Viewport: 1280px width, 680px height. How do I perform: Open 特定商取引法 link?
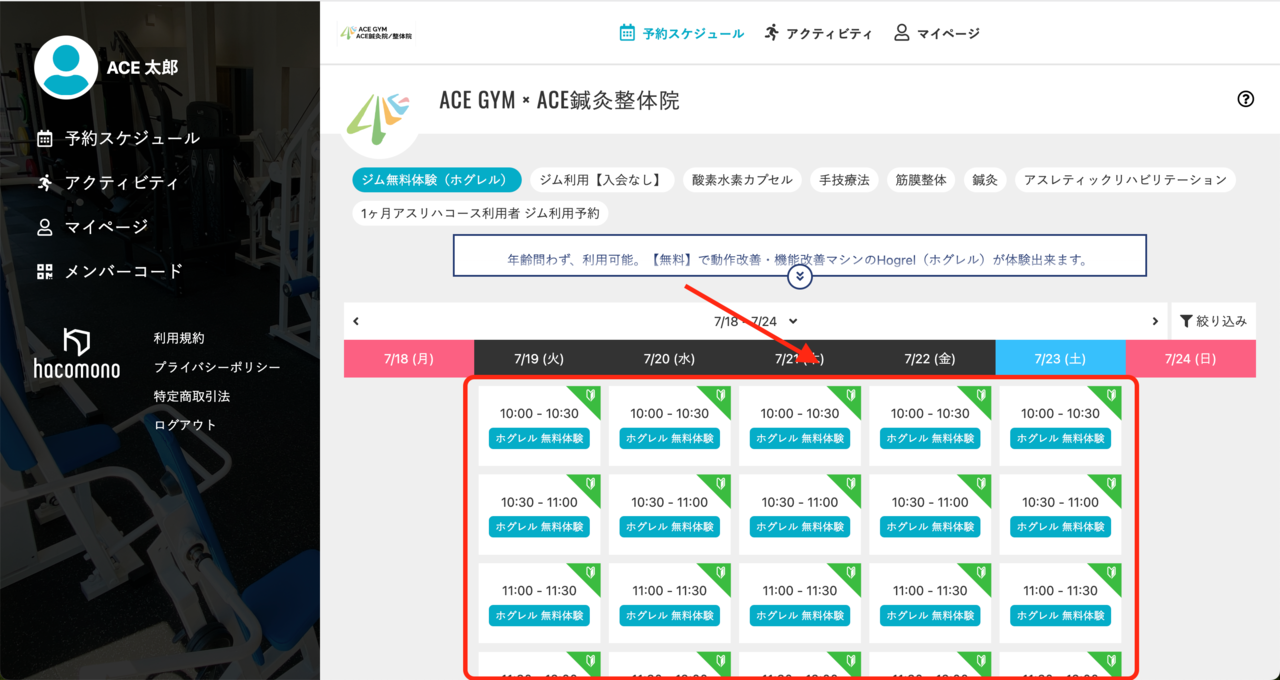click(x=192, y=396)
